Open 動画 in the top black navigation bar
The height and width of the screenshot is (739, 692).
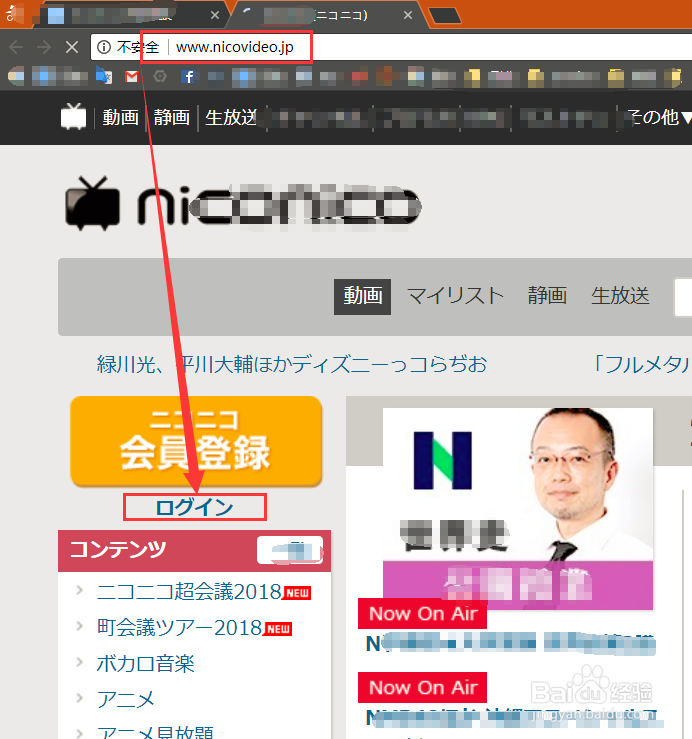[x=121, y=117]
